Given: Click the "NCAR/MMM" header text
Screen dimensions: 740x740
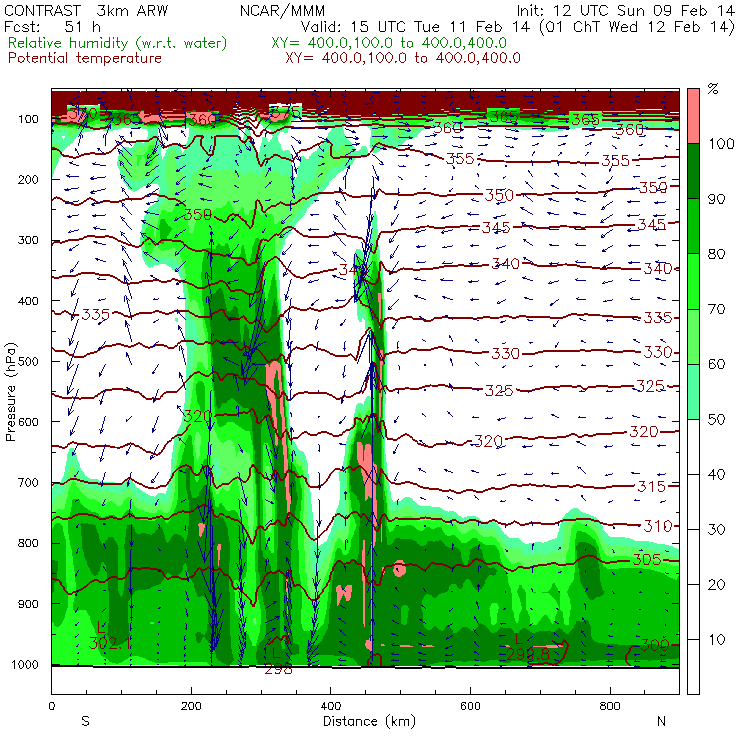Looking at the screenshot, I should (282, 10).
